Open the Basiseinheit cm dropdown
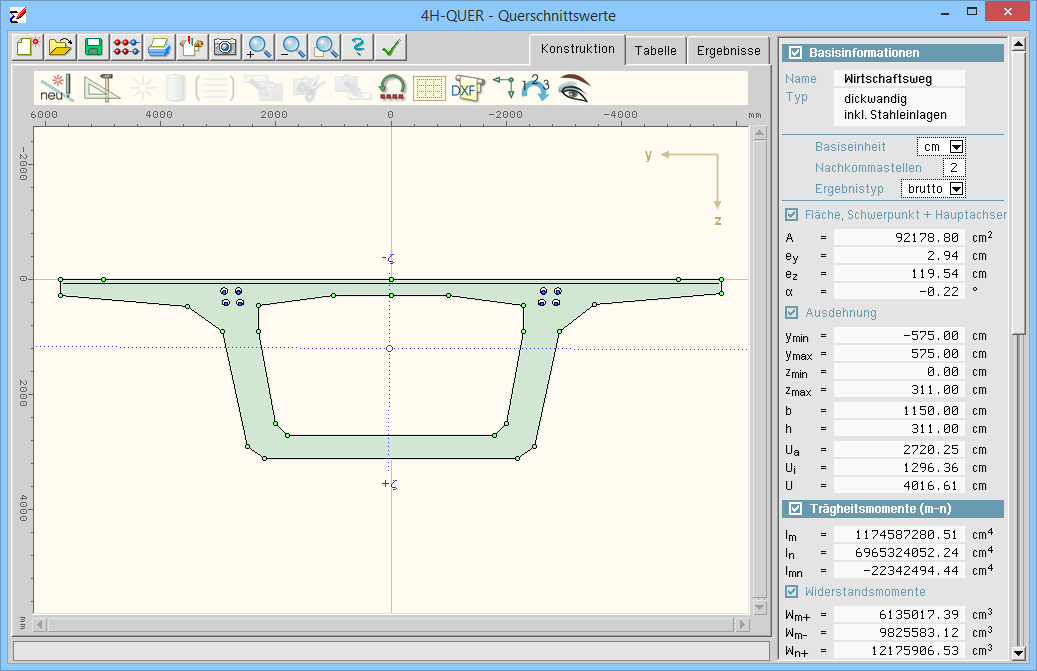1037x671 pixels. [956, 147]
